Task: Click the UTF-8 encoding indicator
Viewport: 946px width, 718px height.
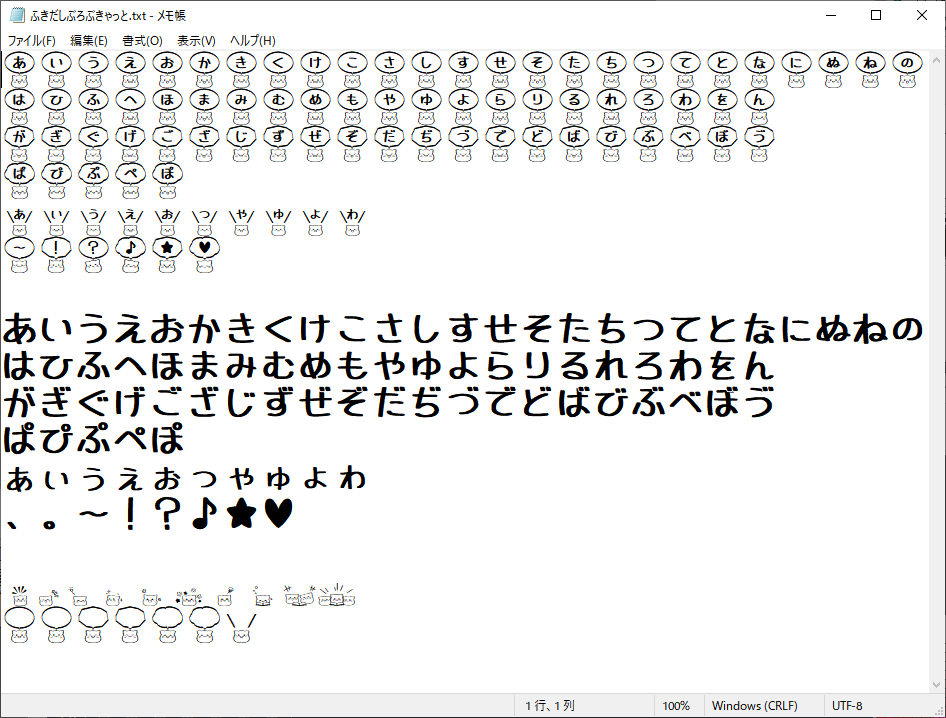Action: 846,705
